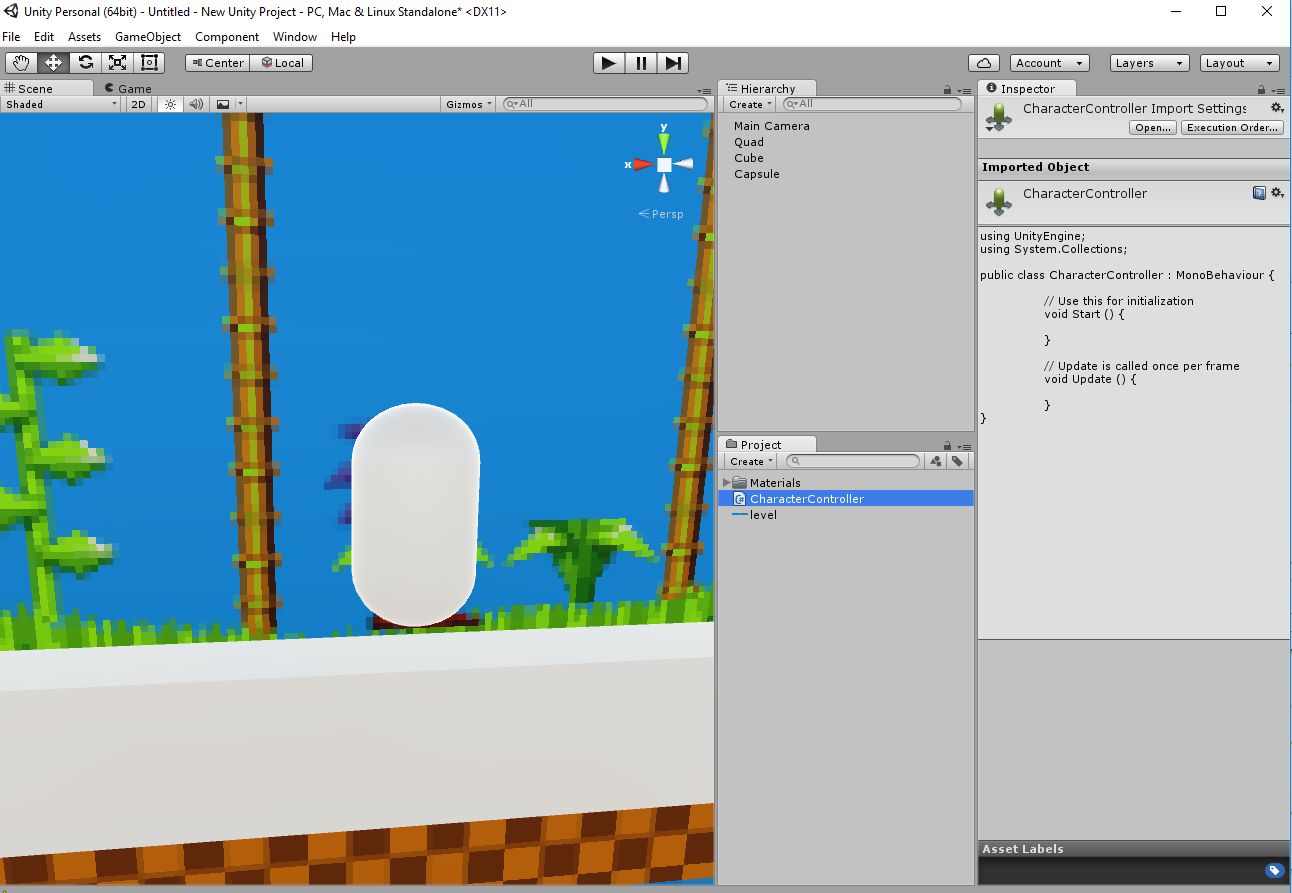This screenshot has height=893, width=1292.
Task: Open Hierarchy panel options menu icon
Action: point(964,90)
